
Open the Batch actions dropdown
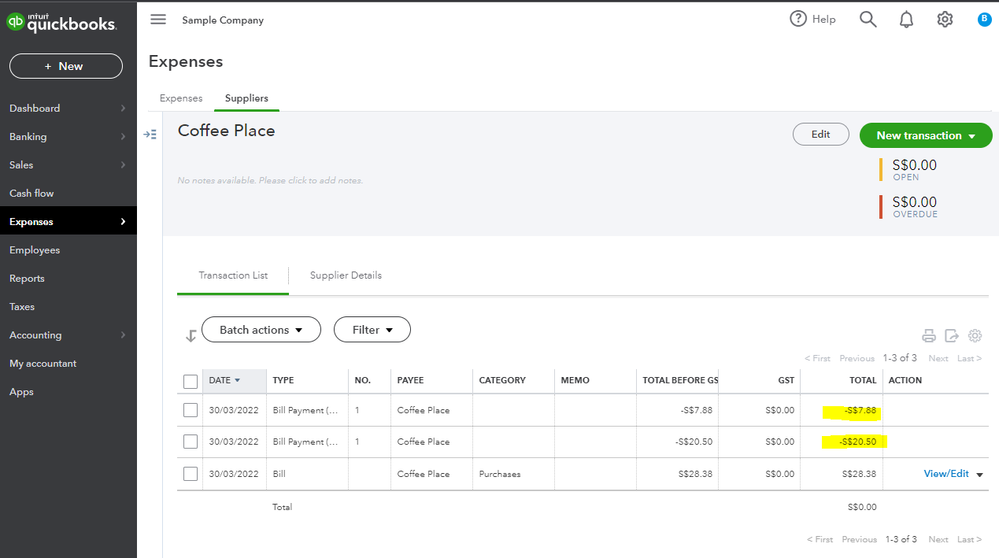coord(261,330)
